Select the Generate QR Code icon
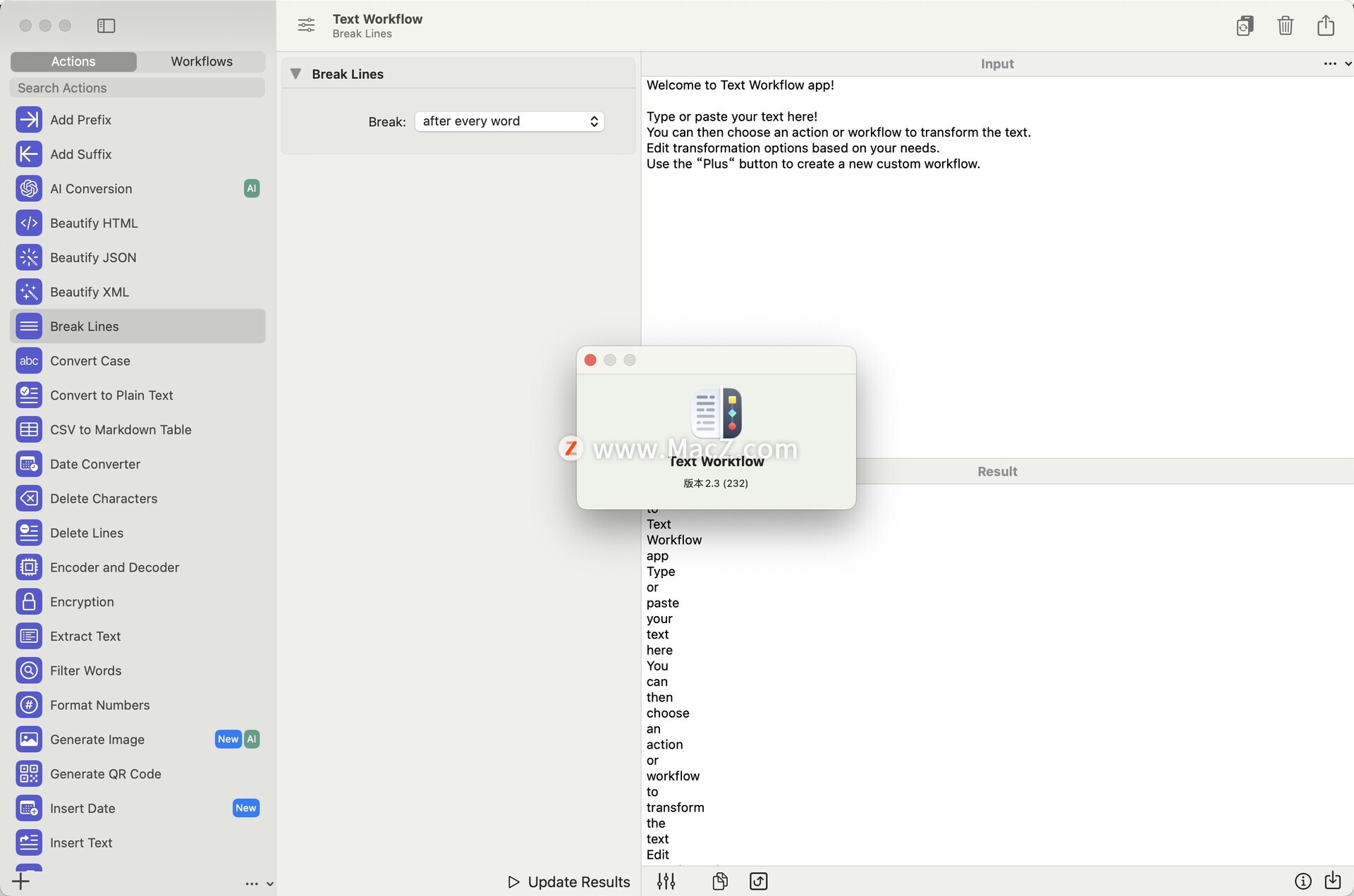The width and height of the screenshot is (1354, 896). click(29, 774)
